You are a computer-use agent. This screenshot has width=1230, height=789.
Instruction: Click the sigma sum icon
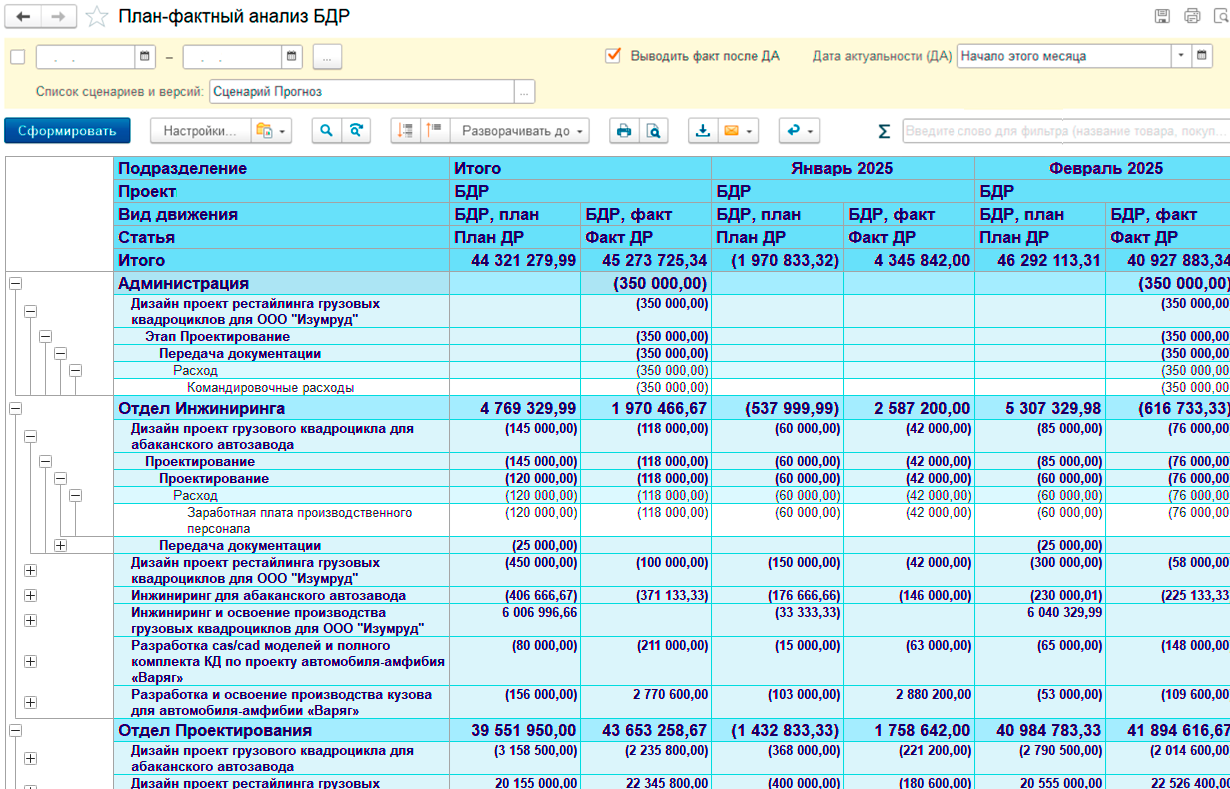883,132
